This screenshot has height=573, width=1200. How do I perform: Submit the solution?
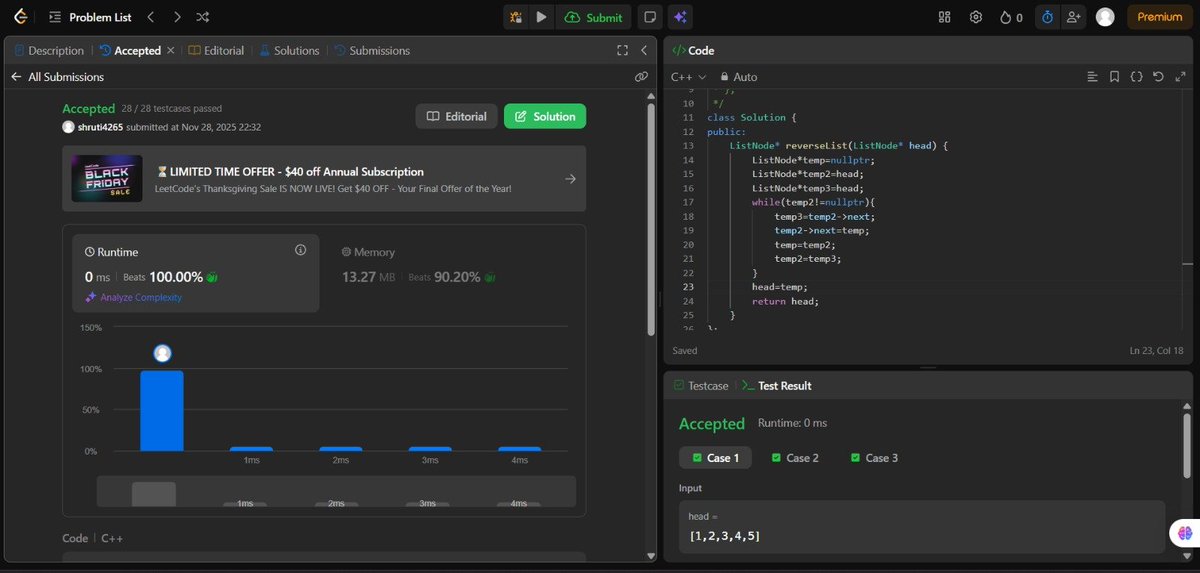click(x=594, y=17)
